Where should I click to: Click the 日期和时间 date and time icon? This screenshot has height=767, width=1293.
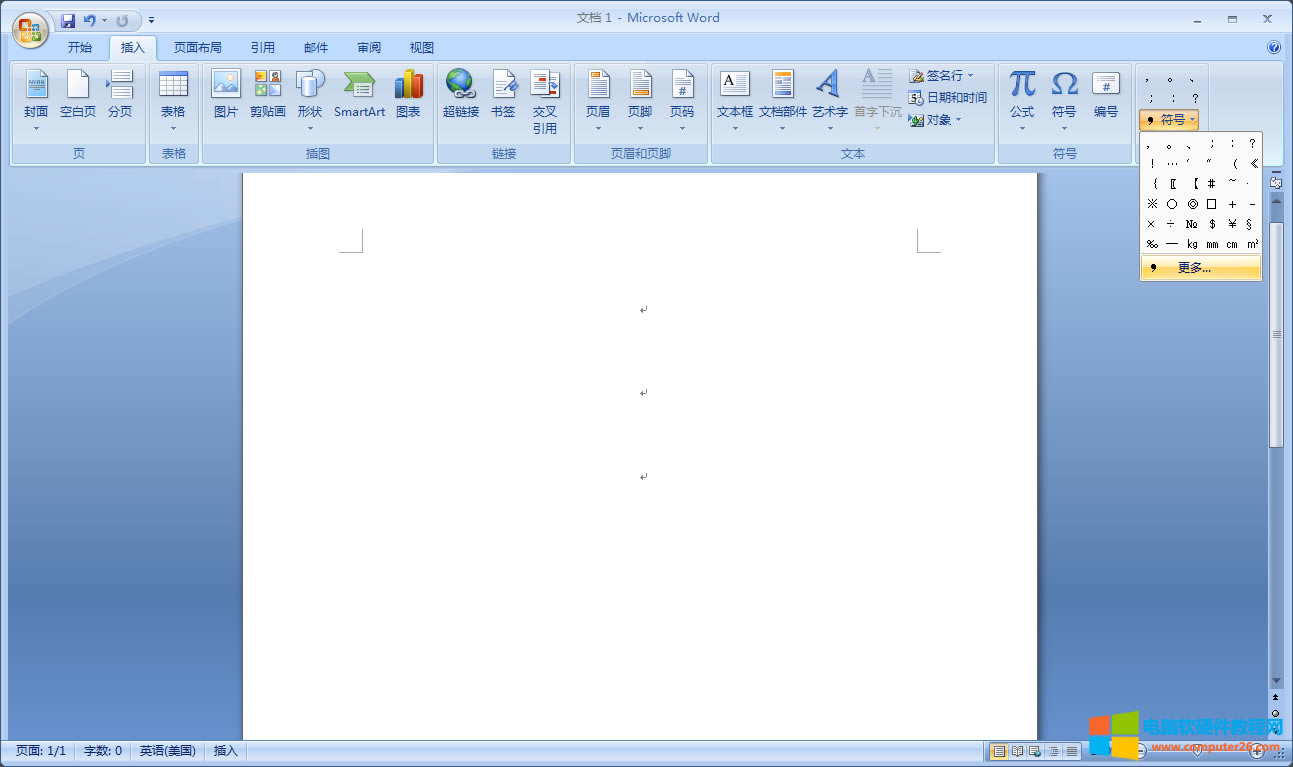tap(947, 97)
